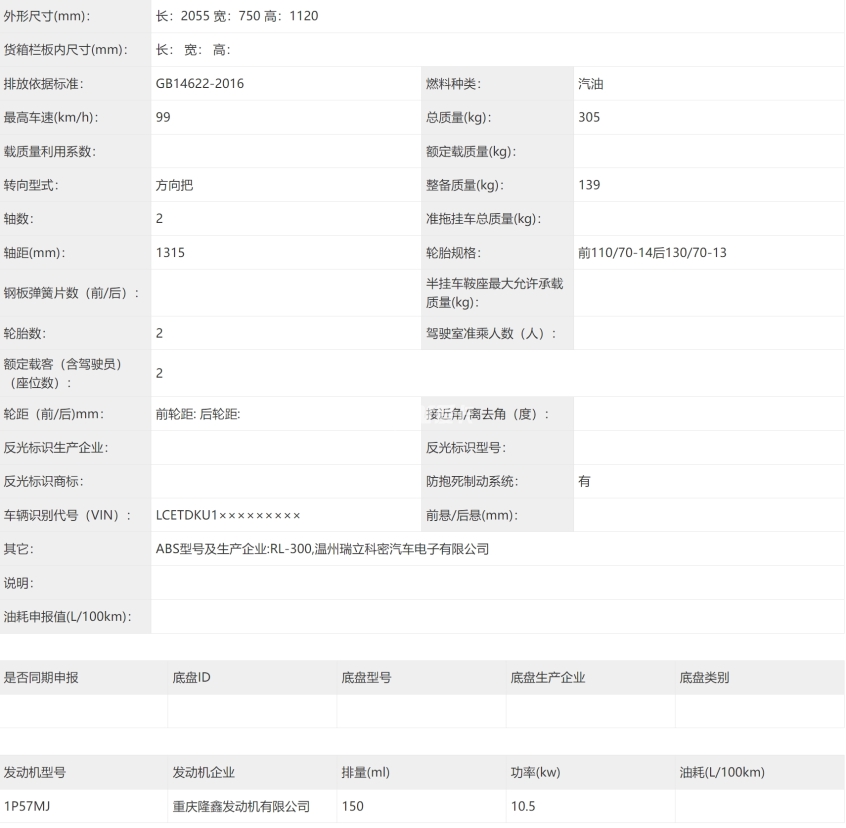Select the curb weight value 139
This screenshot has width=846, height=828.
(589, 185)
